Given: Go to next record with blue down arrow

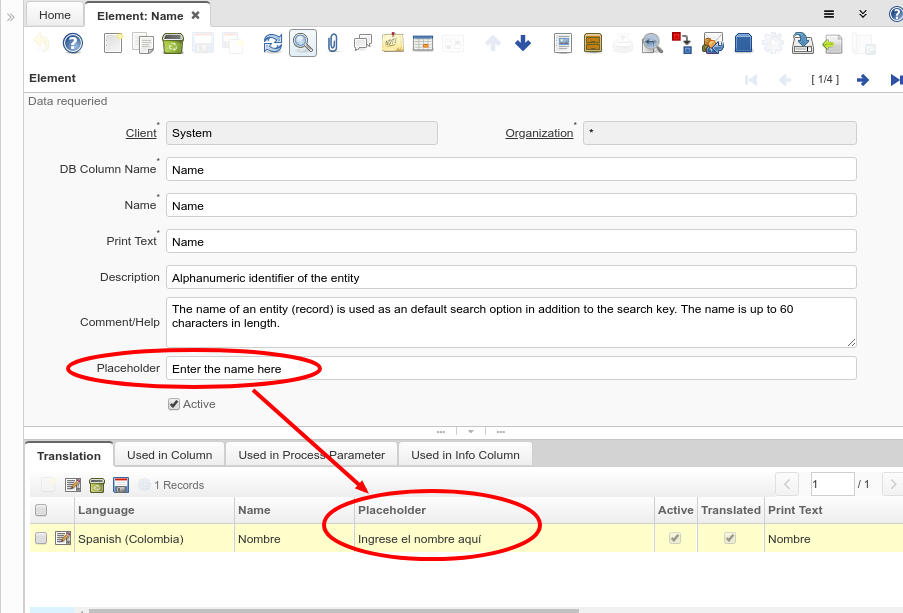Looking at the screenshot, I should pos(523,43).
